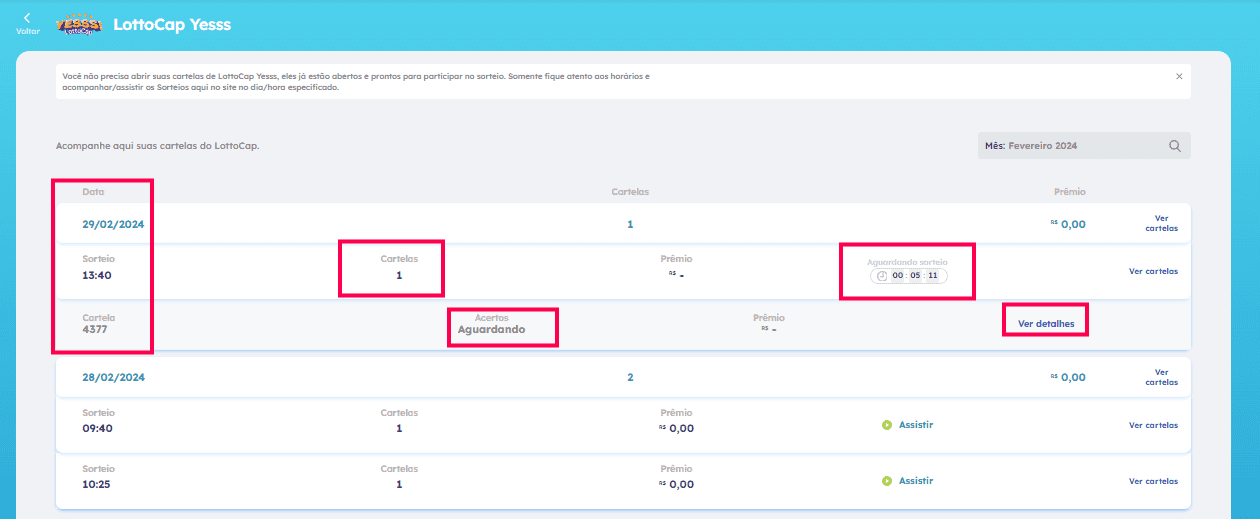Click the clock icon in the countdown

882,276
